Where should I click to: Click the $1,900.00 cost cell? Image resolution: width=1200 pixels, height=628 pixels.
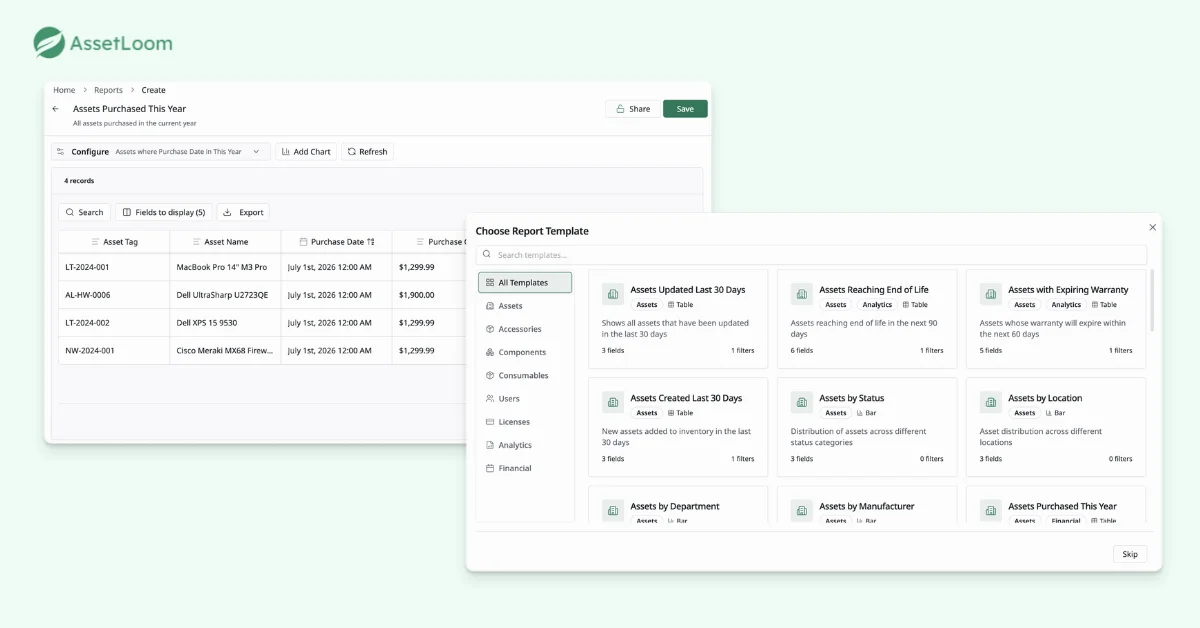[430, 295]
